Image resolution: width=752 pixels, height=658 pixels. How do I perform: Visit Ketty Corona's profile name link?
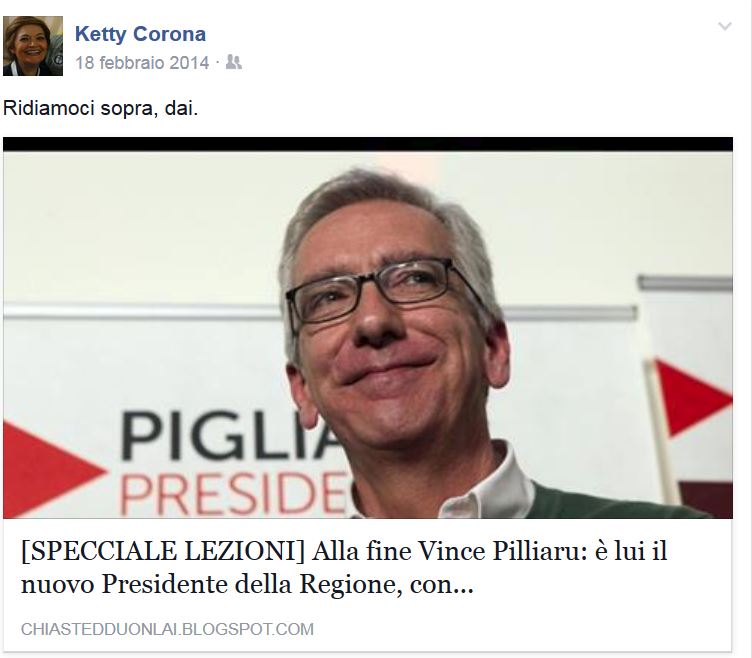141,34
